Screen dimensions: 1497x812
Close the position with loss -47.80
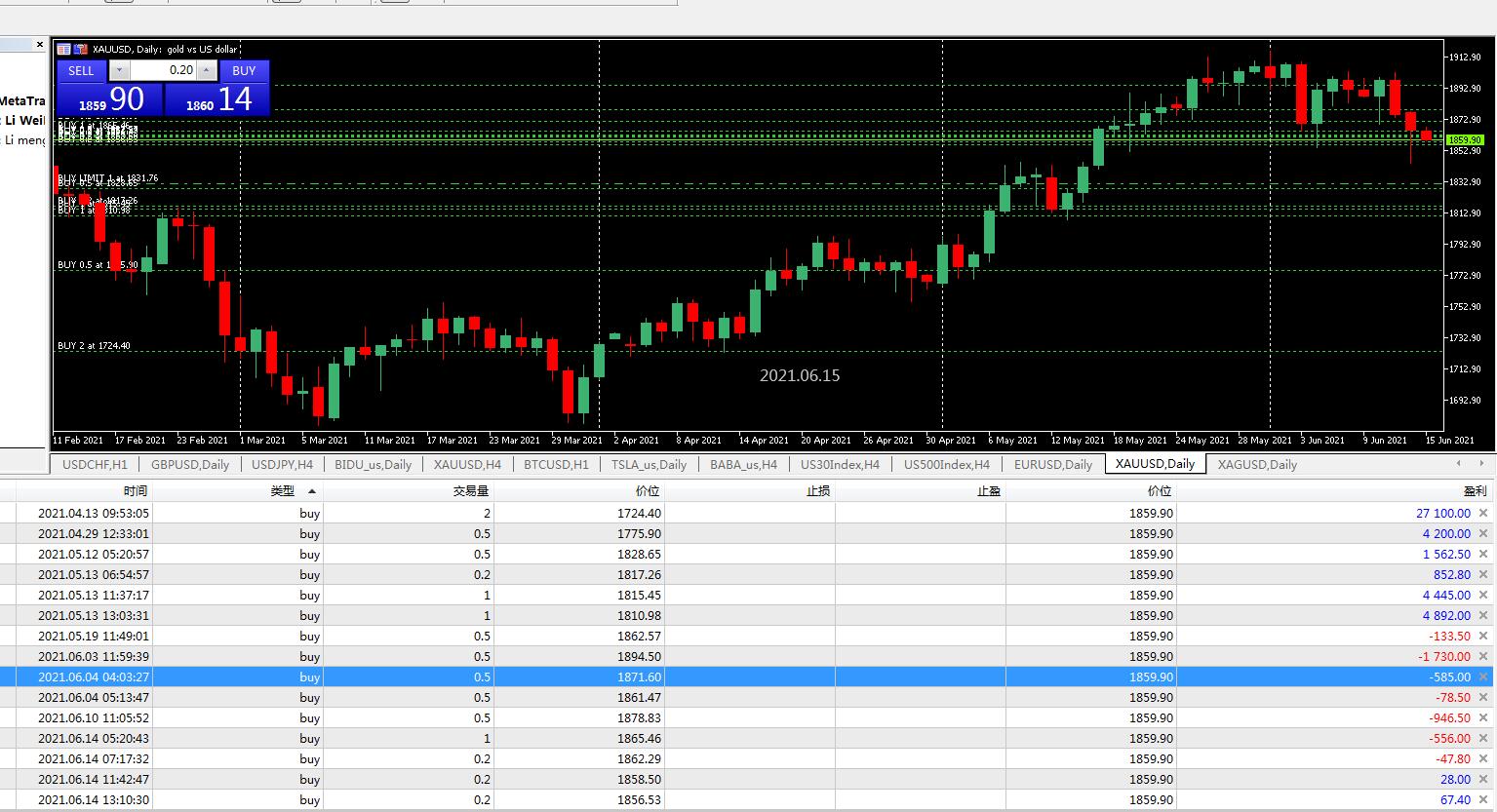[1483, 758]
